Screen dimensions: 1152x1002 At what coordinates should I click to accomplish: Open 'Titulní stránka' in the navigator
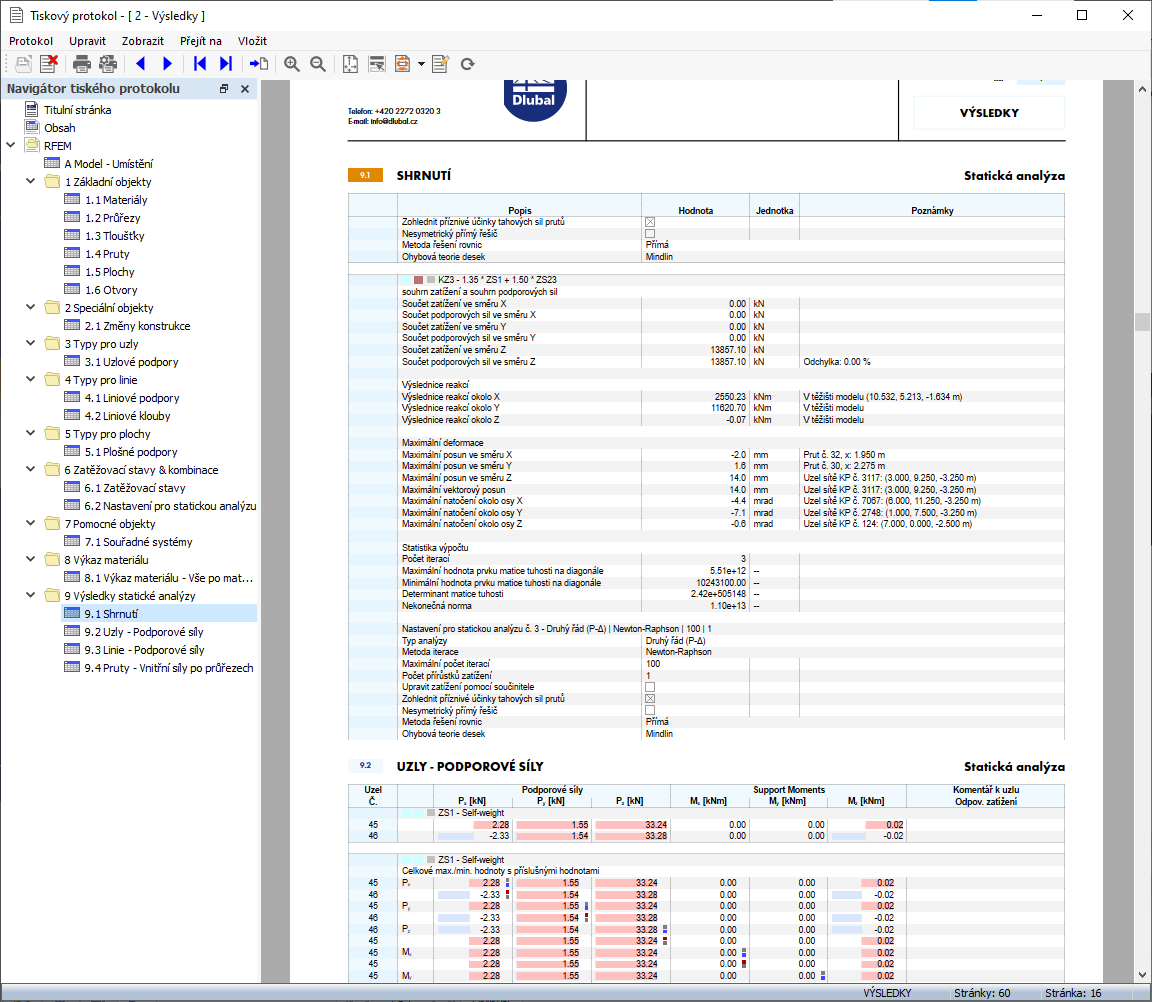[77, 110]
